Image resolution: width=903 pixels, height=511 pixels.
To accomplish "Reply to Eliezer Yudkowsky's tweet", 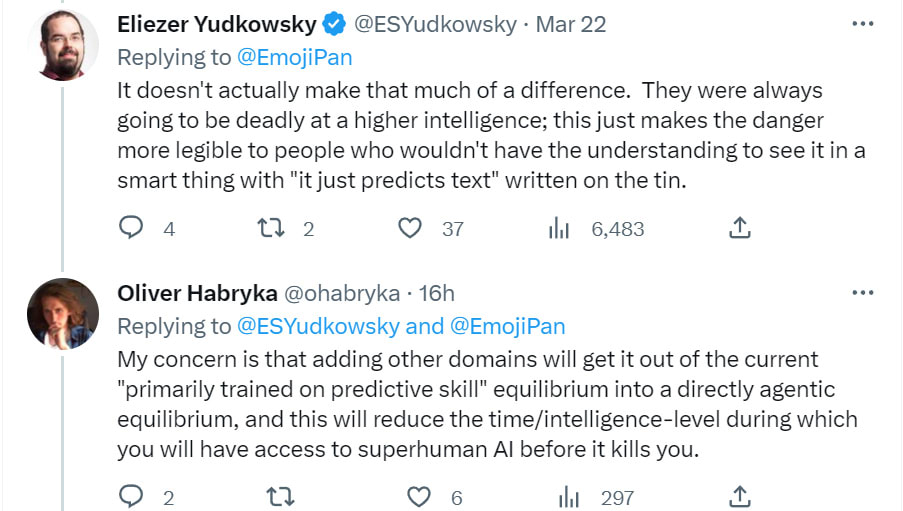I will (x=132, y=228).
